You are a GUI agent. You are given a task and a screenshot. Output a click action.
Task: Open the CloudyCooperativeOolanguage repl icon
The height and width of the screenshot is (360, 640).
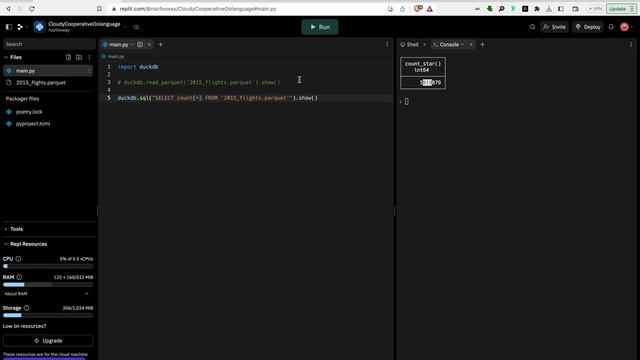click(40, 27)
